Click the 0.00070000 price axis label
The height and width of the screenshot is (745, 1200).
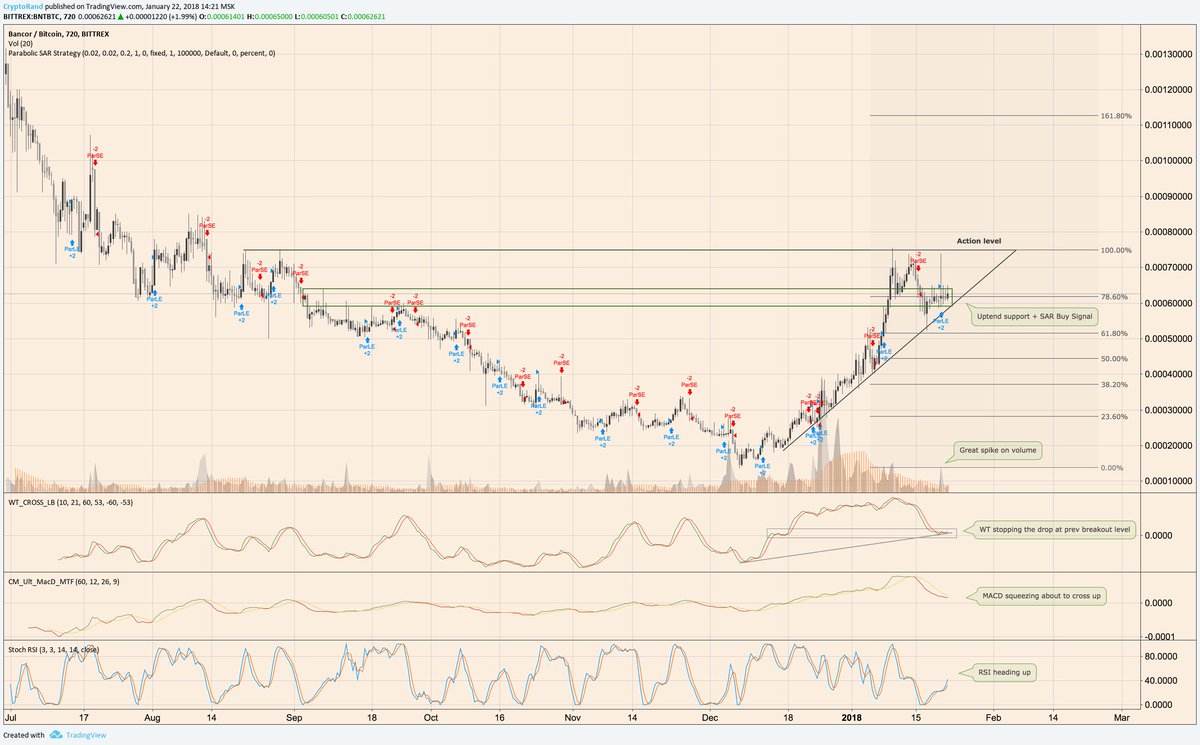[x=1170, y=268]
